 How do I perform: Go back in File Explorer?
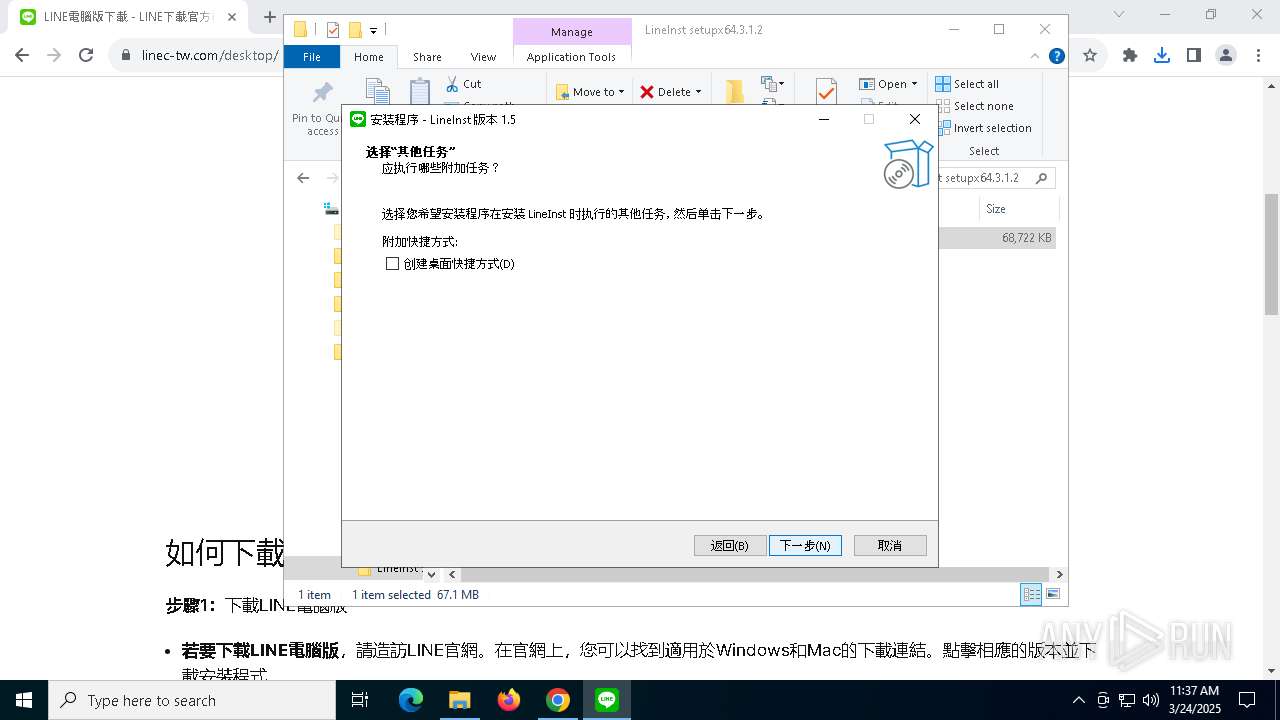click(303, 178)
